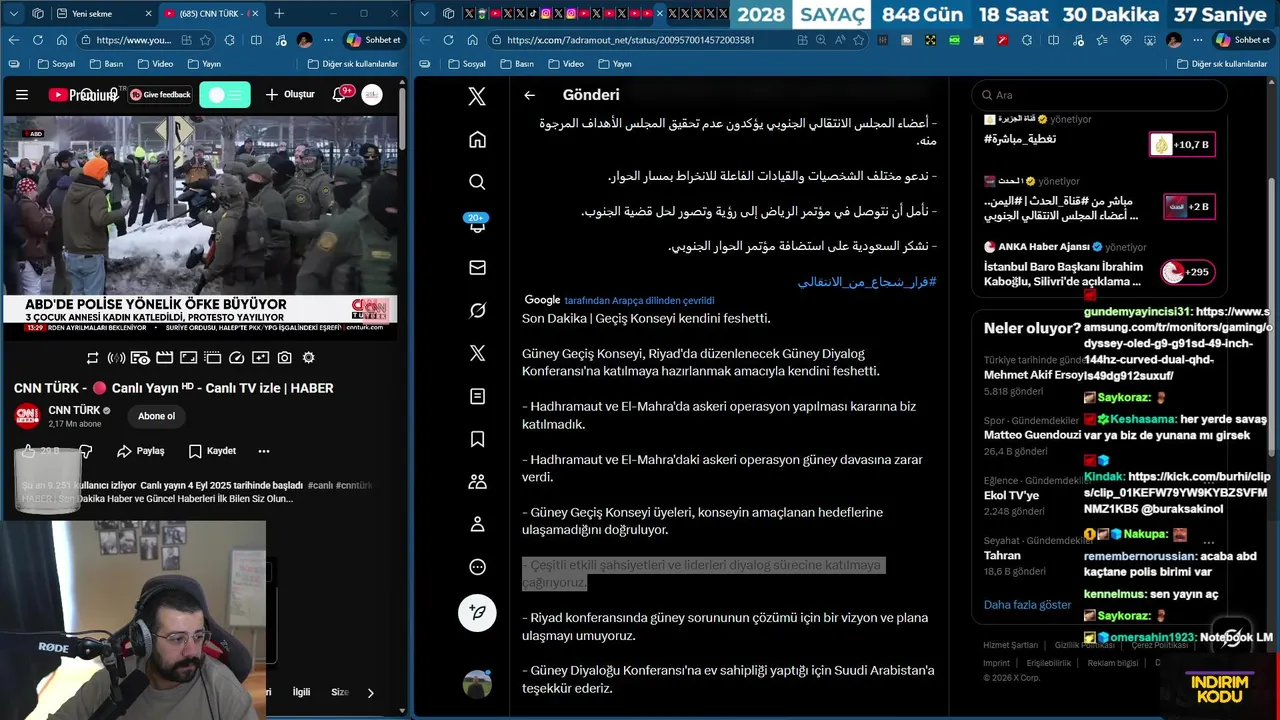Click the clapperboard icon under the video
This screenshot has height=720, width=1280.
click(x=164, y=358)
